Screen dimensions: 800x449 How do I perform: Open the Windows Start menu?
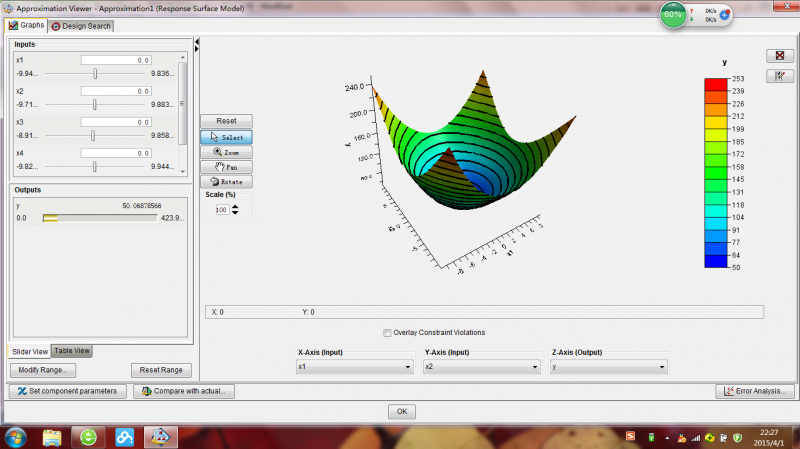(15, 438)
